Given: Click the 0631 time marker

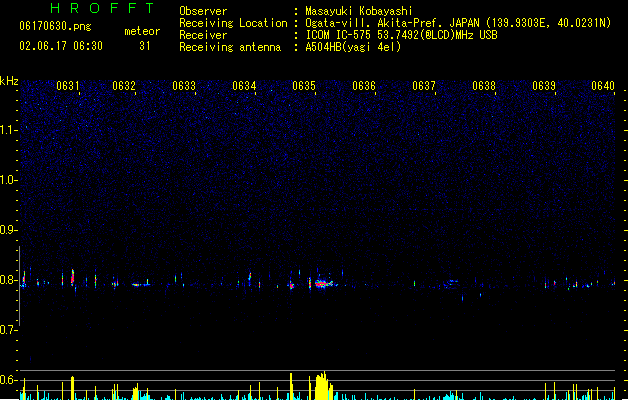Looking at the screenshot, I should point(68,86).
